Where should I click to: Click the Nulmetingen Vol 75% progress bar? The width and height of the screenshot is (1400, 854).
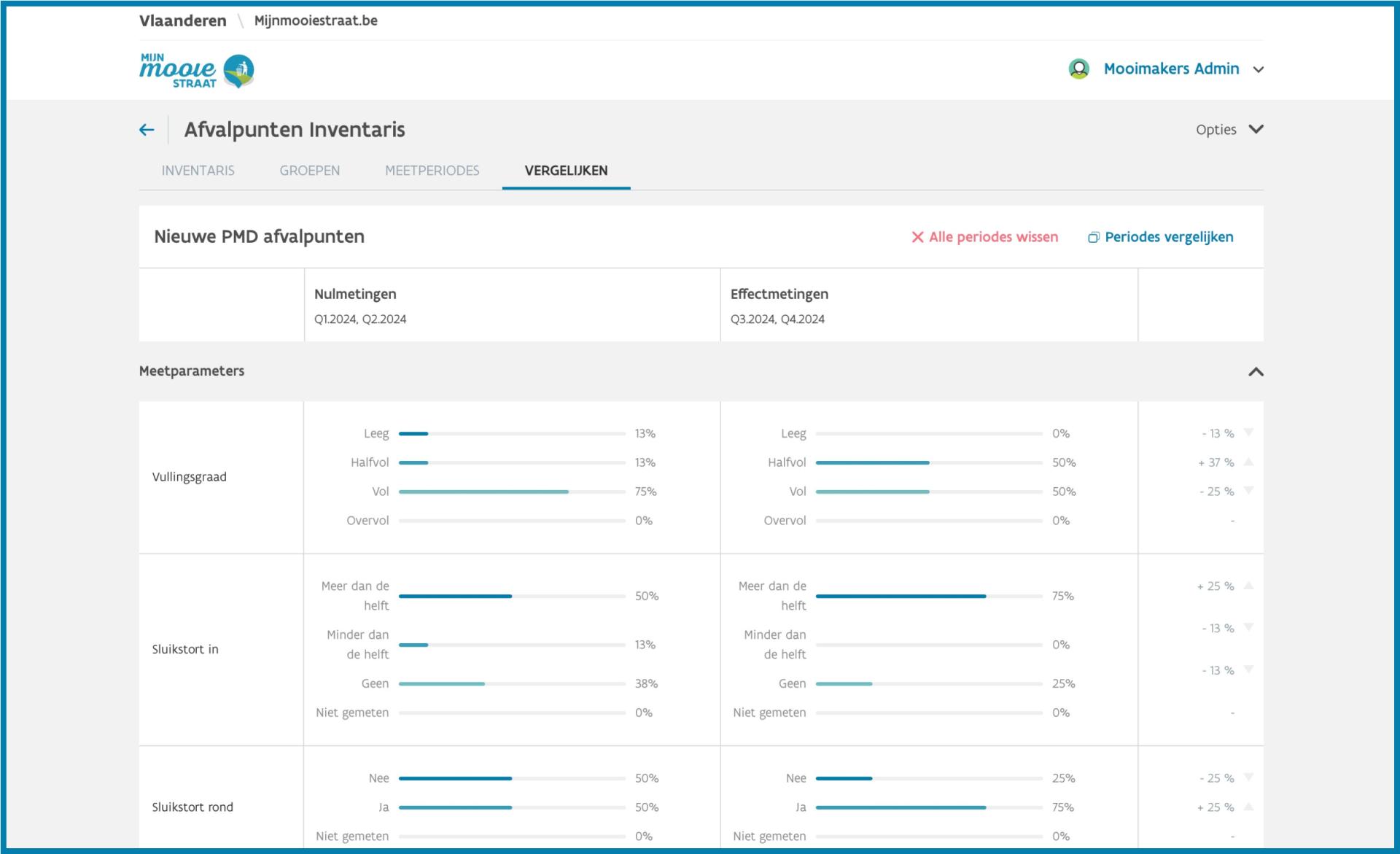pyautogui.click(x=512, y=492)
